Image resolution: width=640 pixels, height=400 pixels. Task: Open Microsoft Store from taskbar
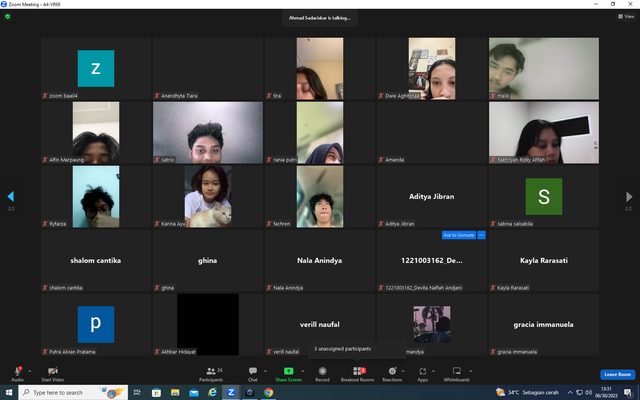point(156,392)
